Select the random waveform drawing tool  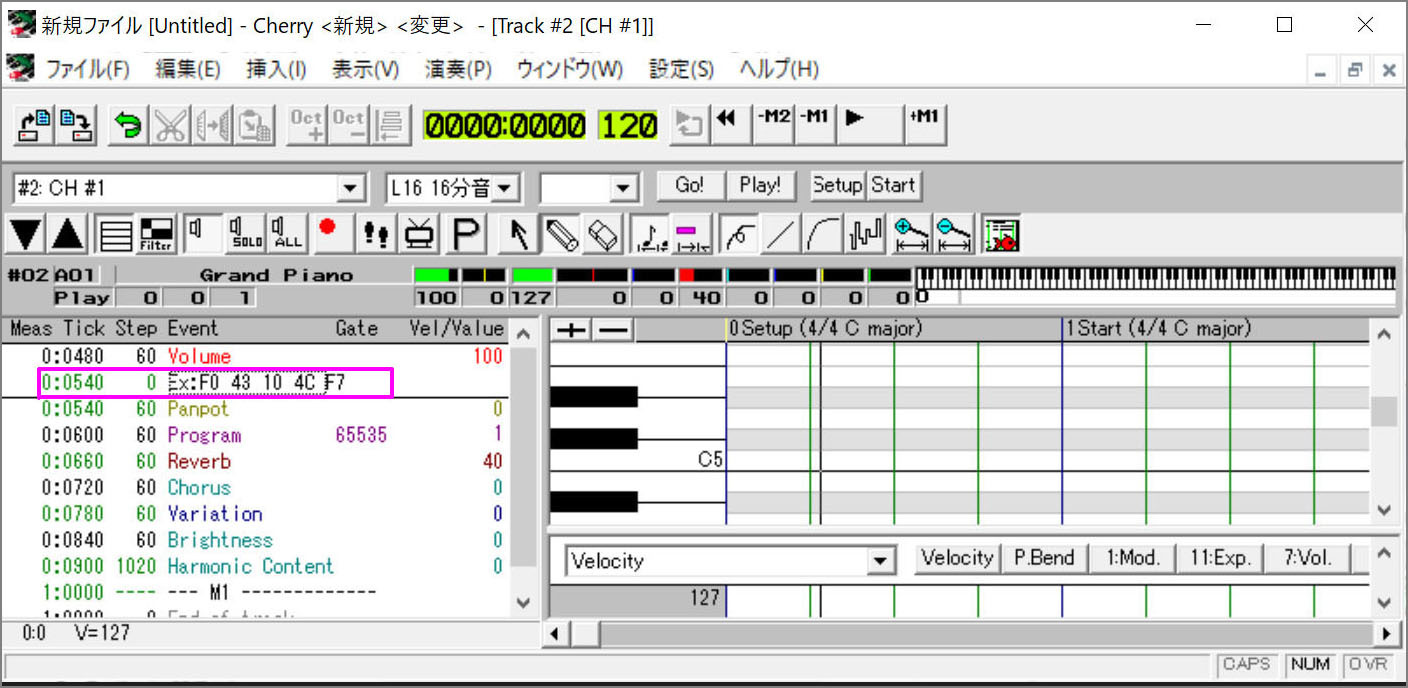(x=865, y=234)
